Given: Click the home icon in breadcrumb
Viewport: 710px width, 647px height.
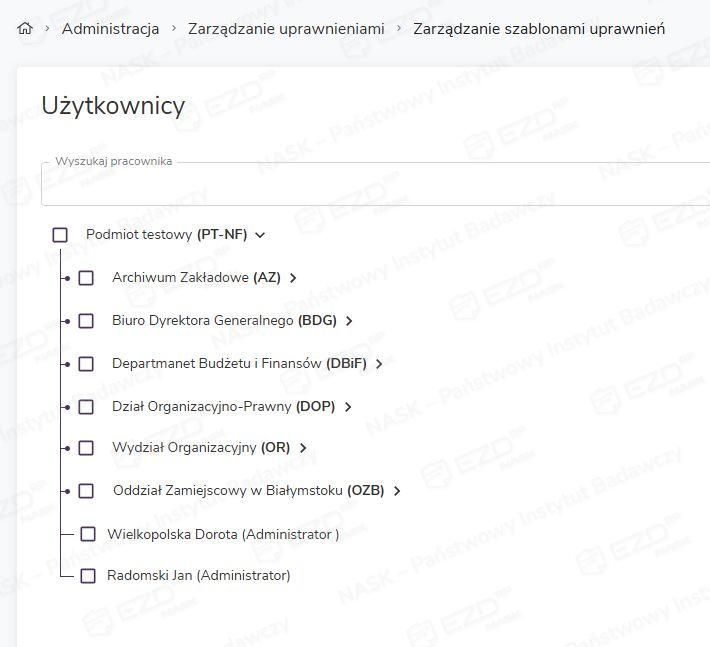Looking at the screenshot, I should 25,28.
